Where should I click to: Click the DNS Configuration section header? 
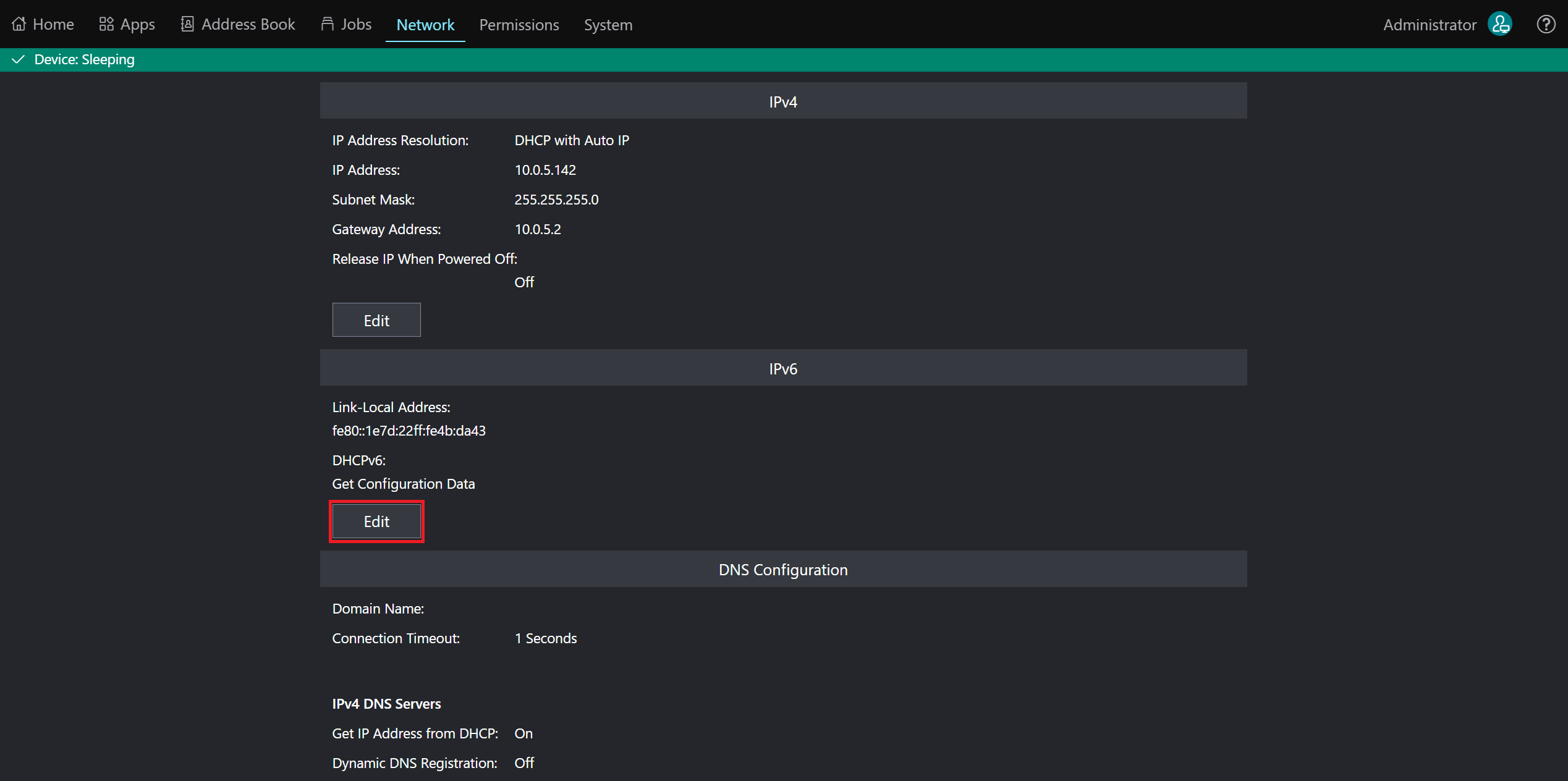783,570
